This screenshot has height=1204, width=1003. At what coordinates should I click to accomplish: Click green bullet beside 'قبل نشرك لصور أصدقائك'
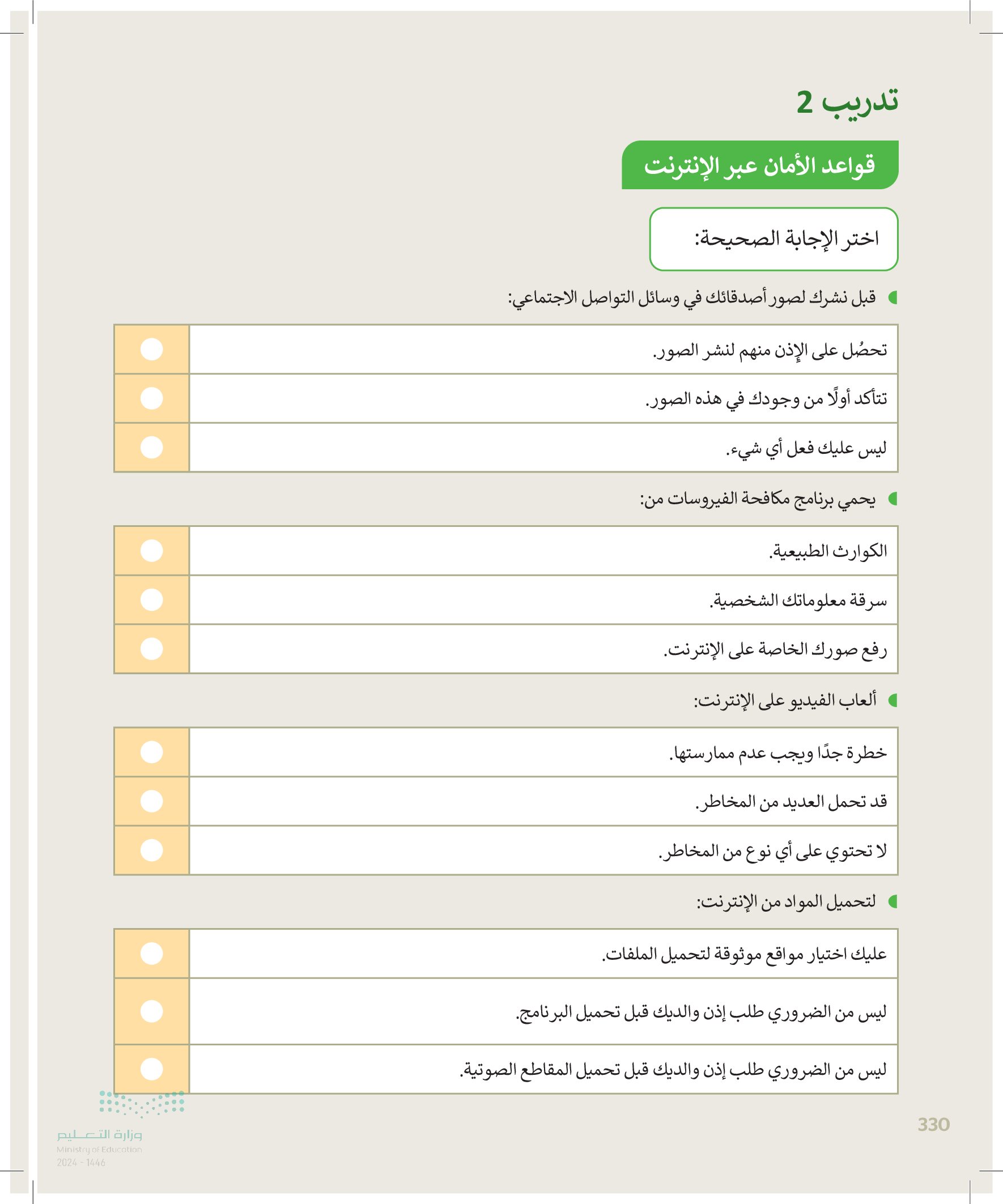pos(892,297)
